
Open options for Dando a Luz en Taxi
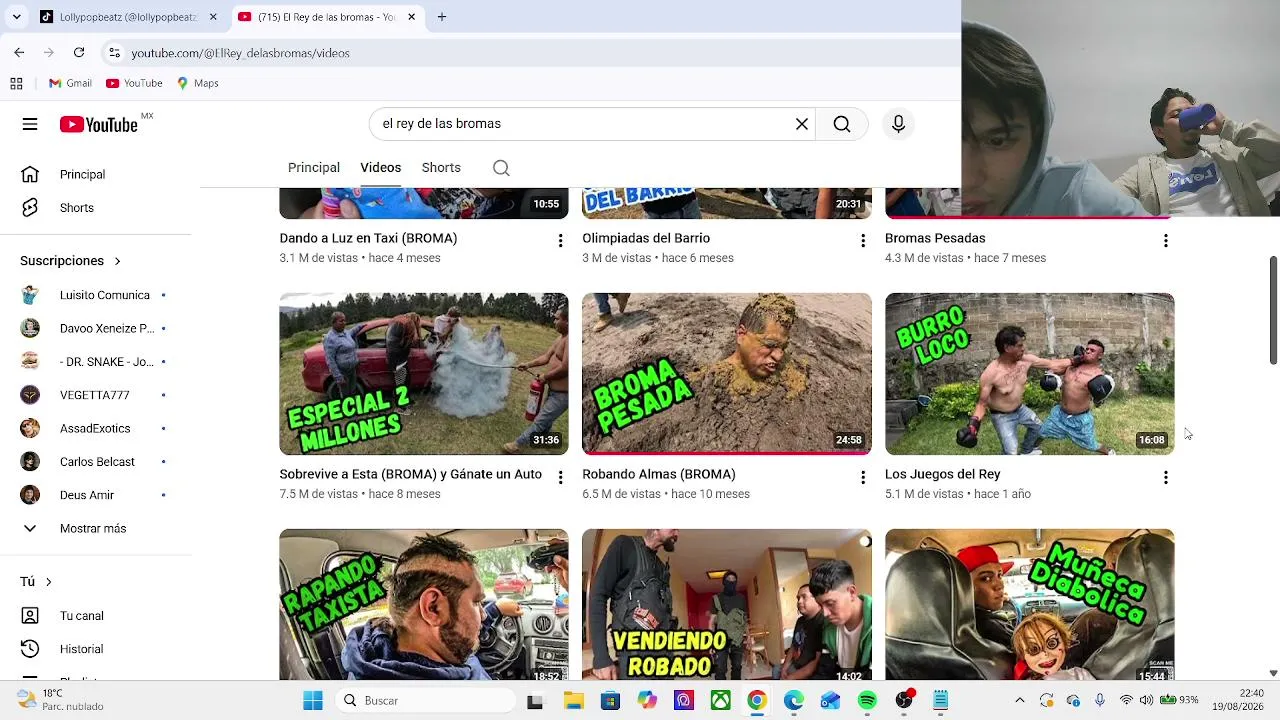tap(560, 241)
